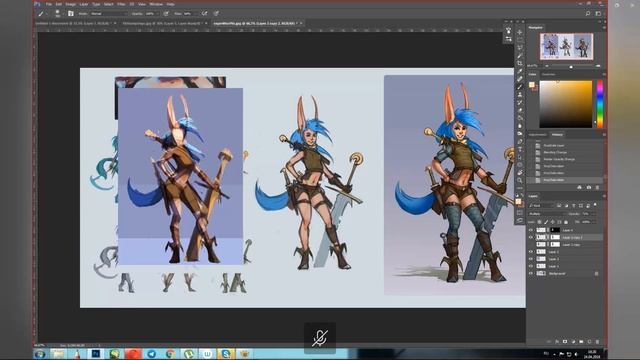Create a new group folder in Layers
Image resolution: width=640 pixels, height=360 pixels.
pos(581,342)
